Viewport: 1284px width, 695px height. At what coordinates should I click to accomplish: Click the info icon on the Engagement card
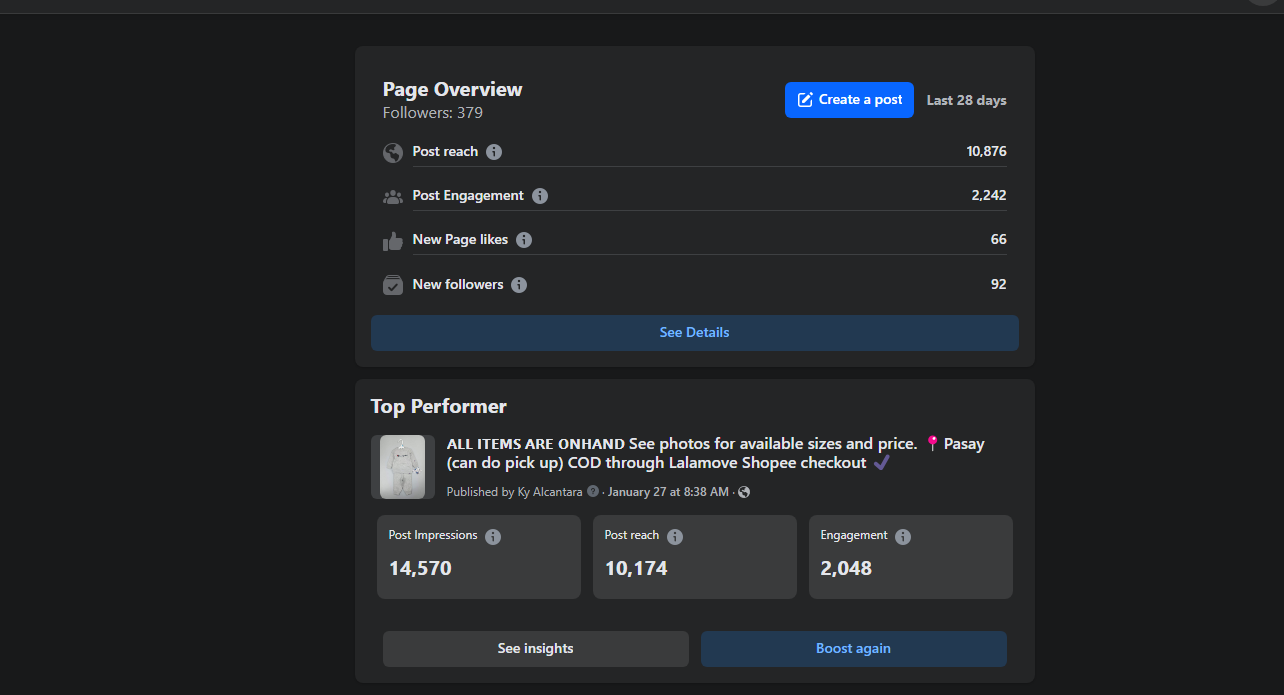point(903,537)
